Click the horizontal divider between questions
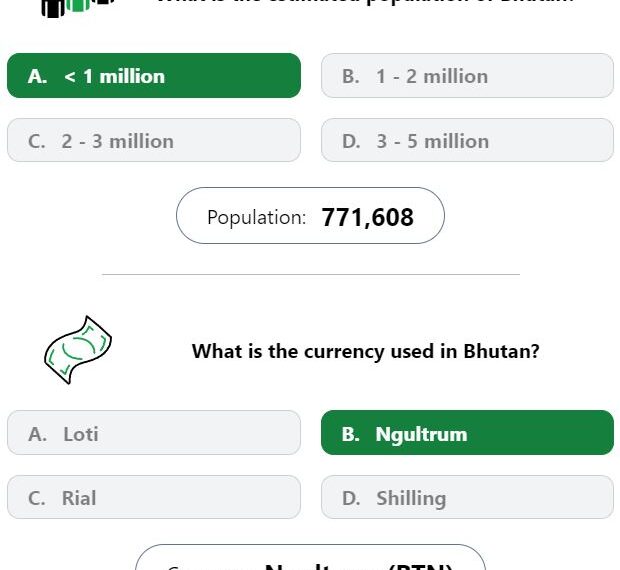Image resolution: width=620 pixels, height=570 pixels. tap(311, 274)
